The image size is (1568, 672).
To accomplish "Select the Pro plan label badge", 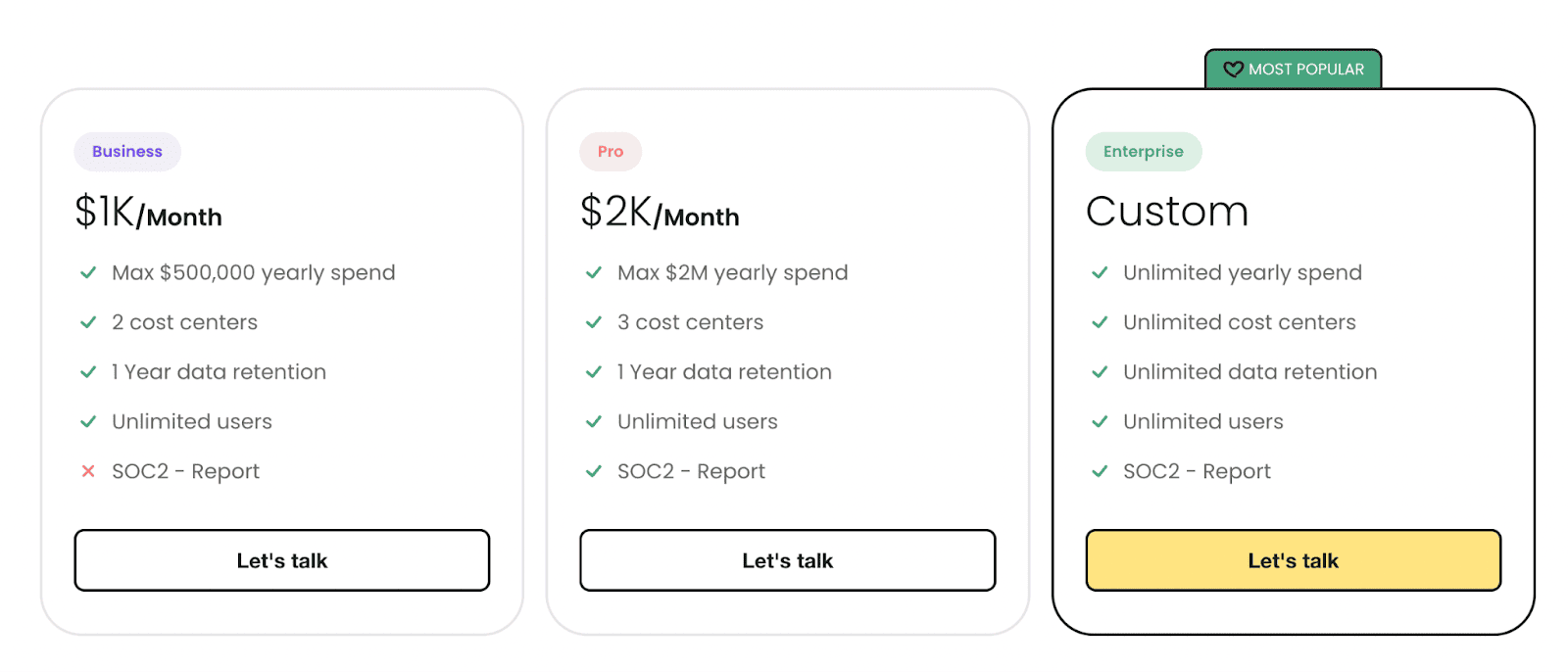I will pos(611,152).
